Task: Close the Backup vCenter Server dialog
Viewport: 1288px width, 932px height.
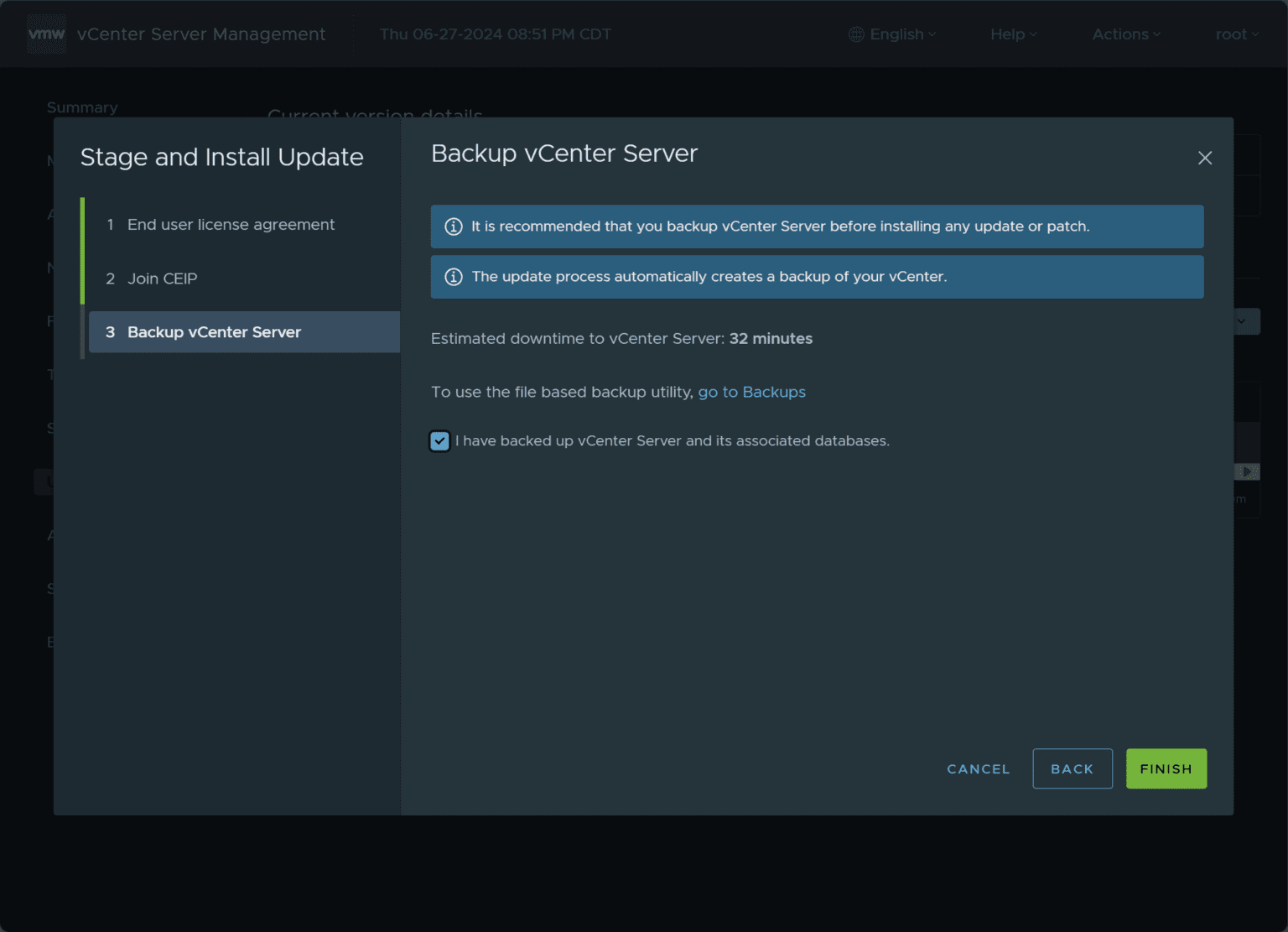Action: tap(1205, 158)
